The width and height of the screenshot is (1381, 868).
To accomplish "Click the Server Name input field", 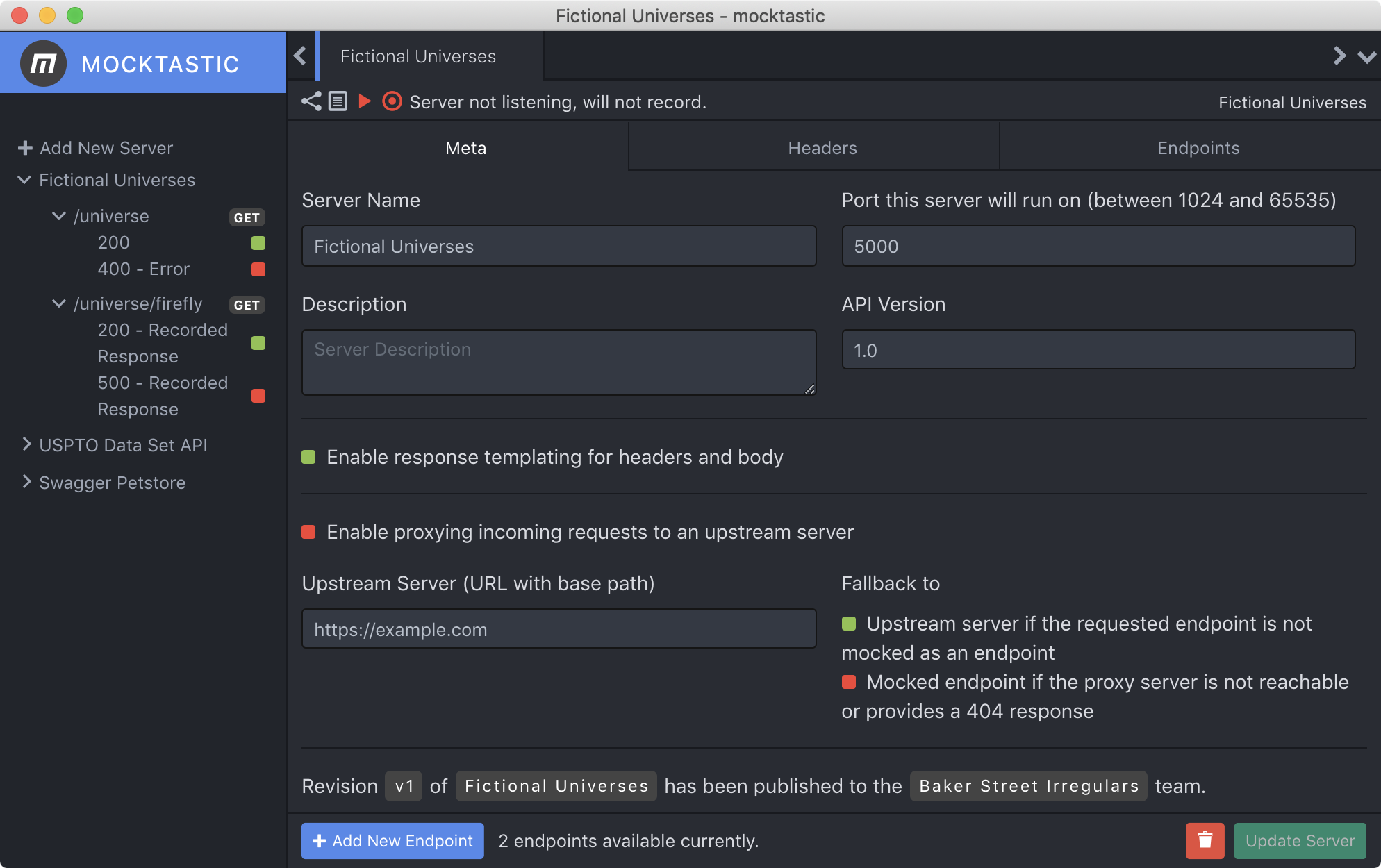I will pyautogui.click(x=559, y=246).
